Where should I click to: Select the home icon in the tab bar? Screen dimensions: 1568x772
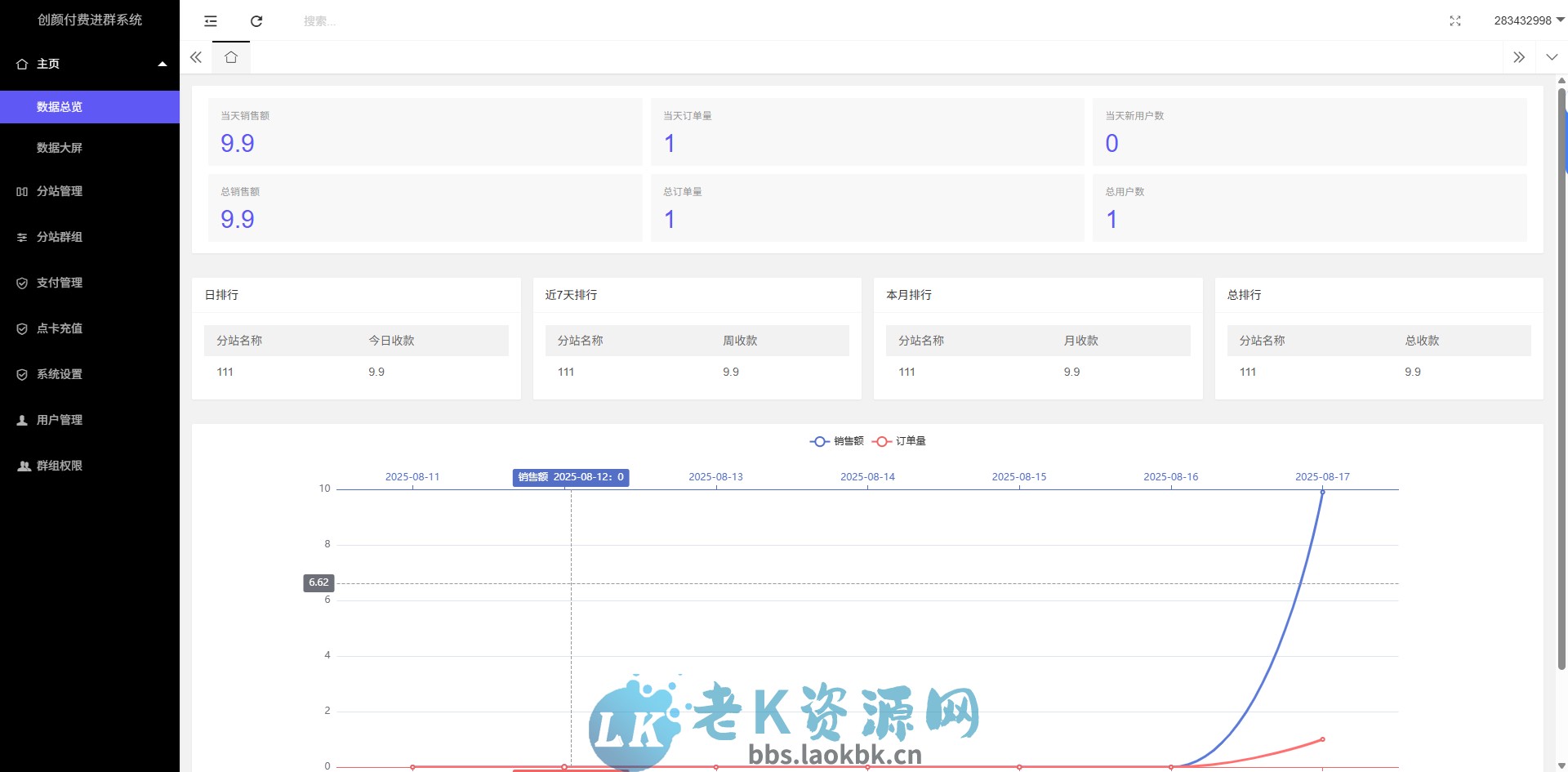[x=231, y=57]
